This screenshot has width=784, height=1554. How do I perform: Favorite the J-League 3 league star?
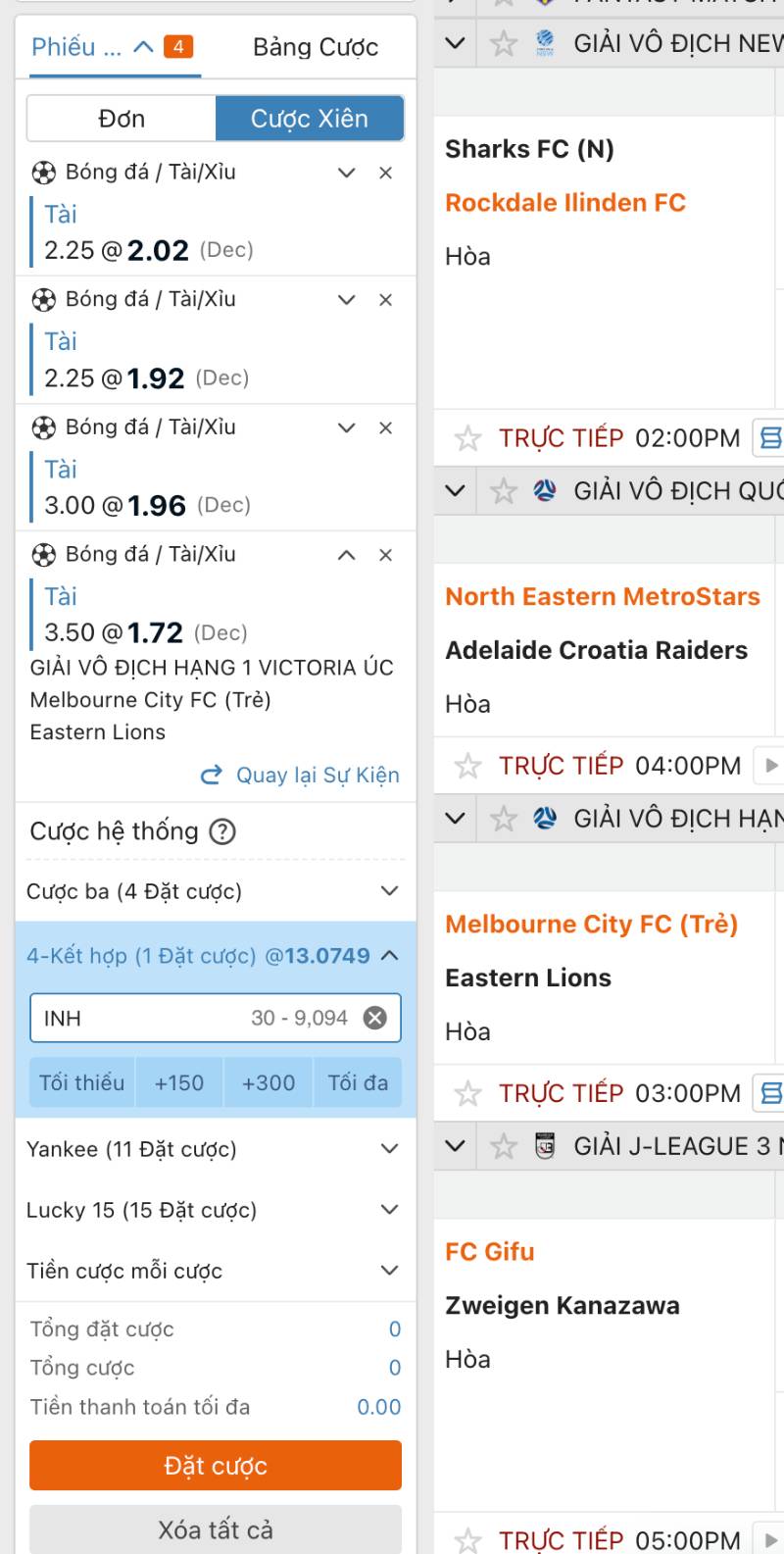(x=504, y=1145)
